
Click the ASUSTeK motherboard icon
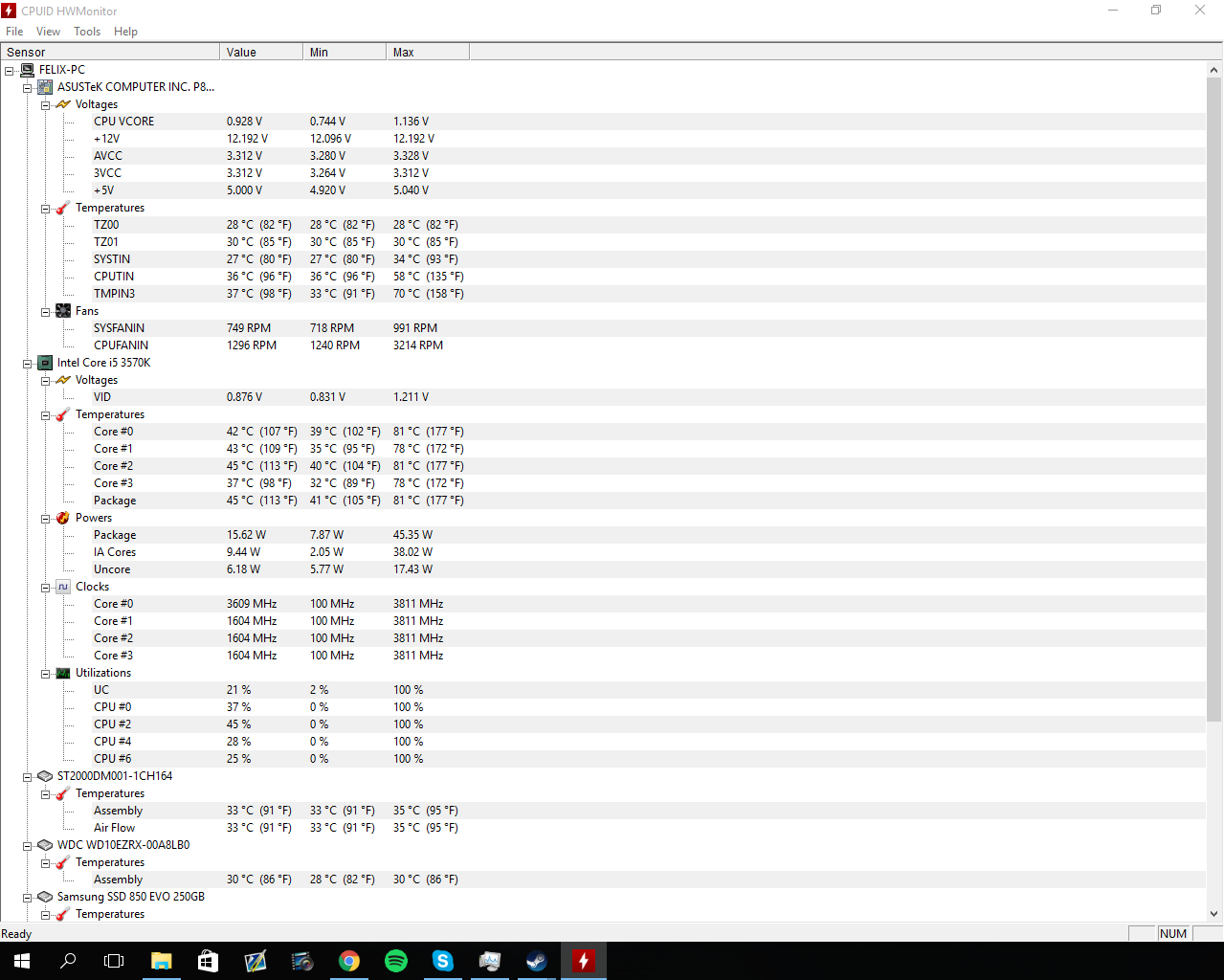pyautogui.click(x=45, y=87)
